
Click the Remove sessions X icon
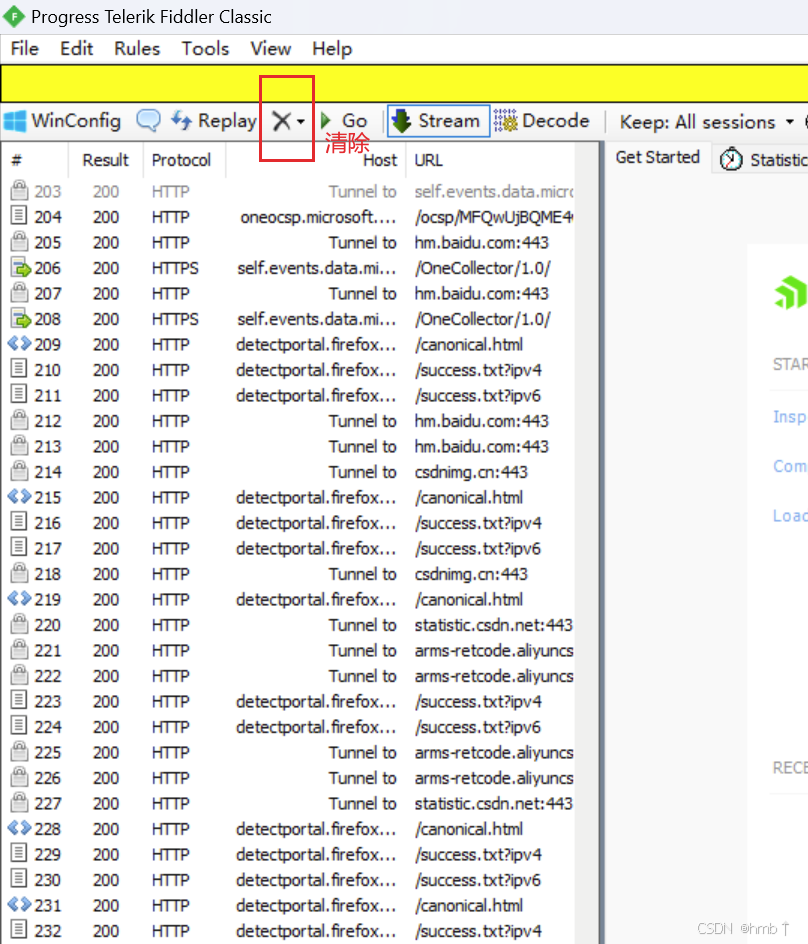(281, 121)
